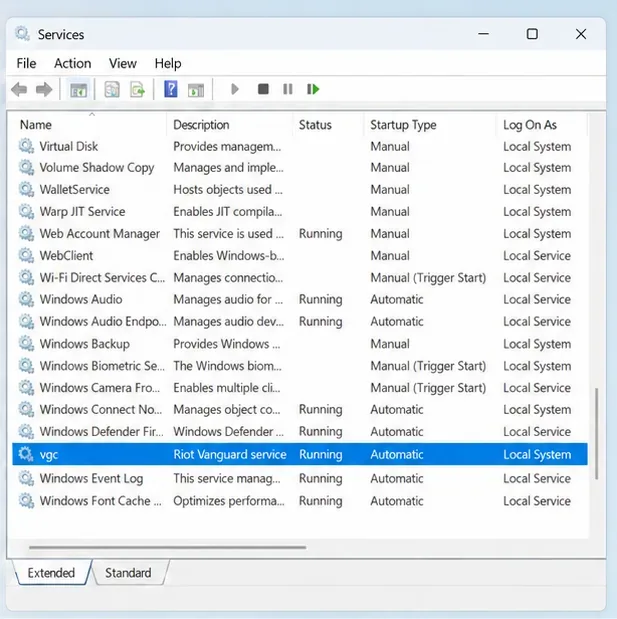The image size is (617, 619).
Task: Click gear icon beside Warp JIT Service
Action: coord(26,212)
